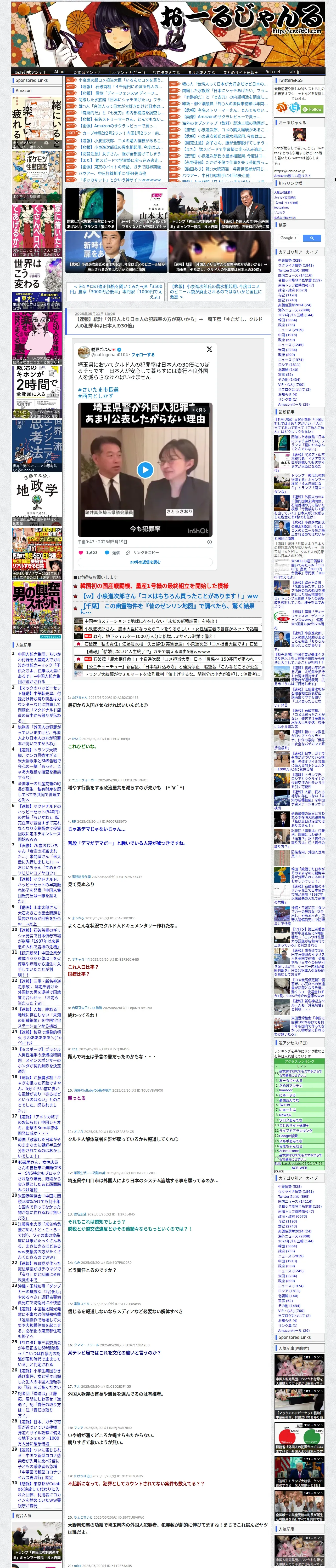Open next article link 小泉進次郎氏の農水相起用
Screen dimensions: 336x1568
coord(216,292)
